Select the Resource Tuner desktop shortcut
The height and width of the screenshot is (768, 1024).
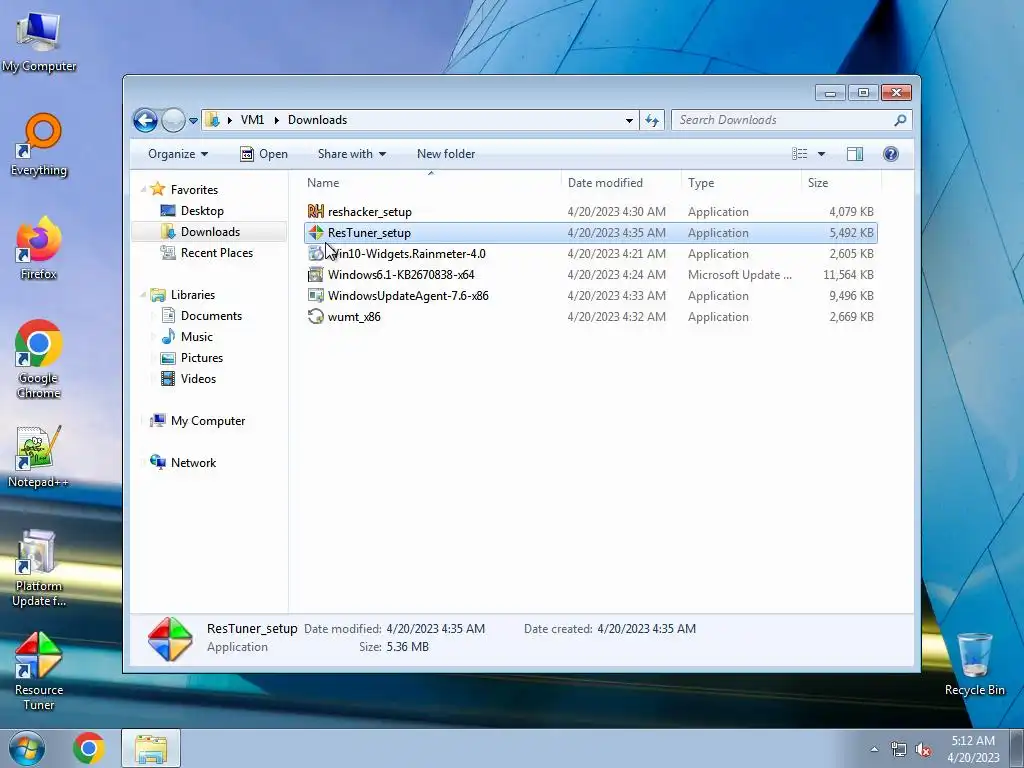39,671
